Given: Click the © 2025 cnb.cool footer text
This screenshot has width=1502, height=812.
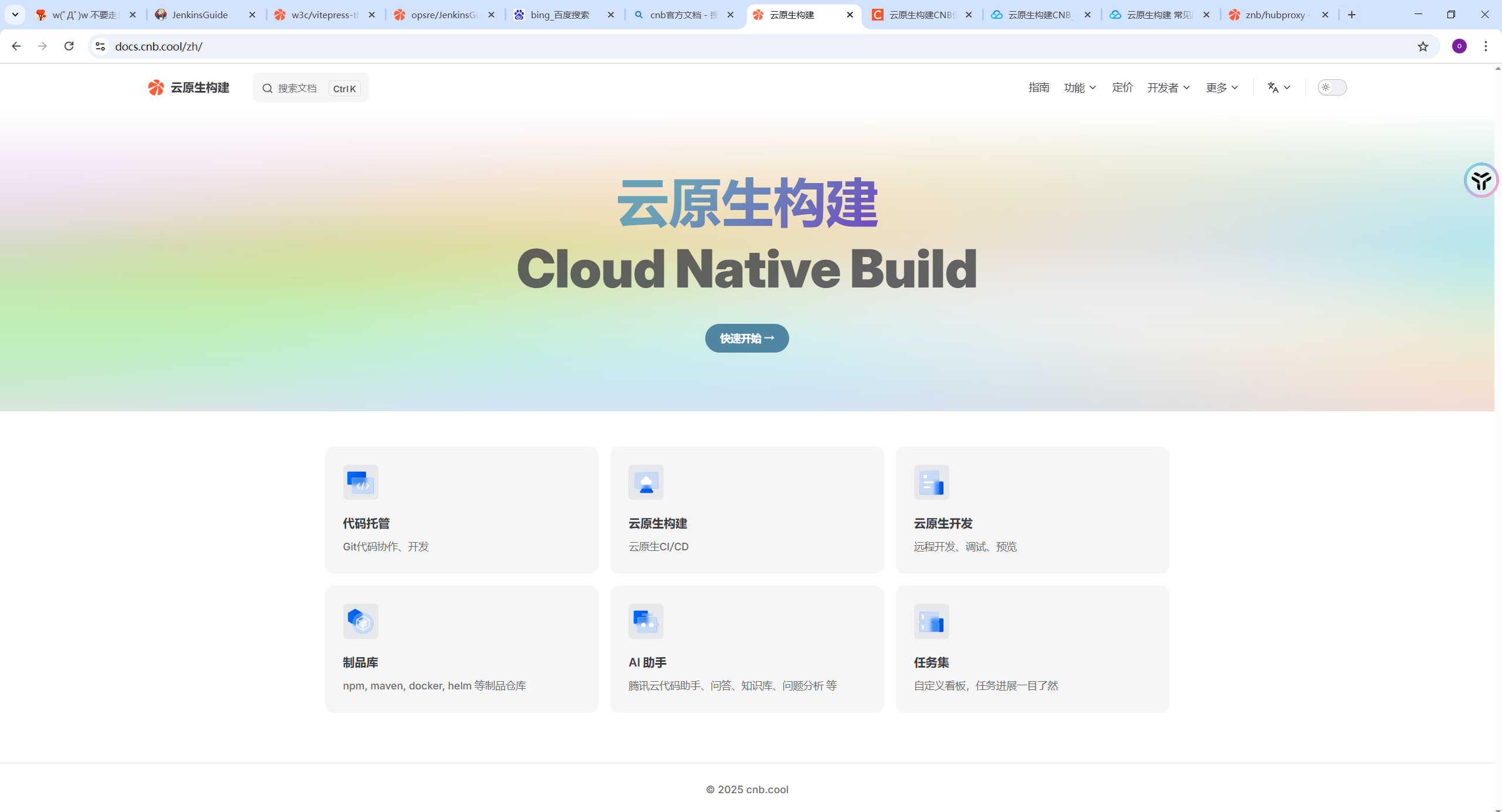Looking at the screenshot, I should (747, 790).
